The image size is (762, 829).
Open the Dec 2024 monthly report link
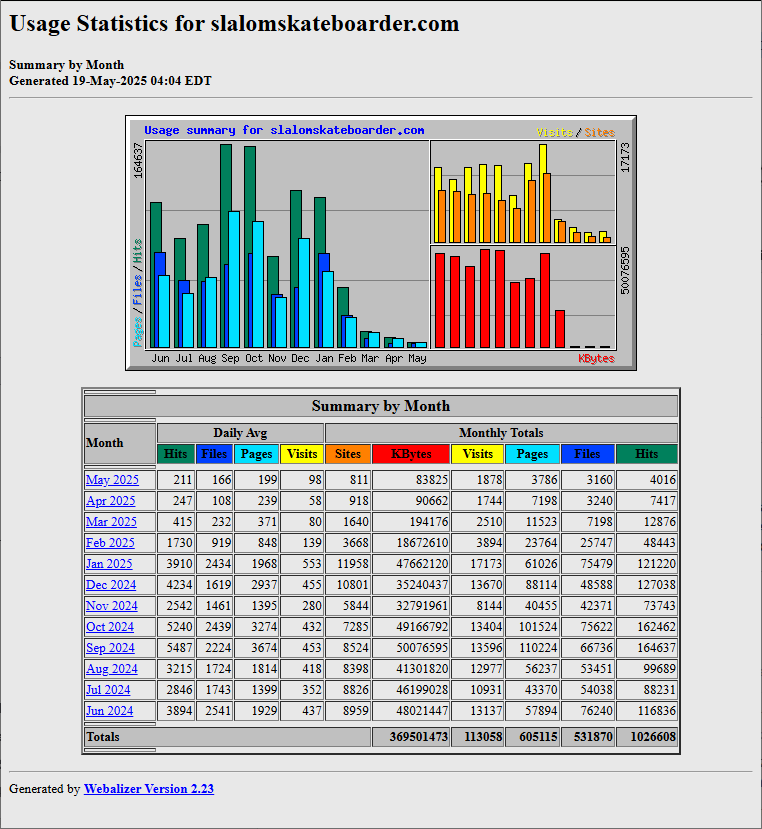[111, 585]
